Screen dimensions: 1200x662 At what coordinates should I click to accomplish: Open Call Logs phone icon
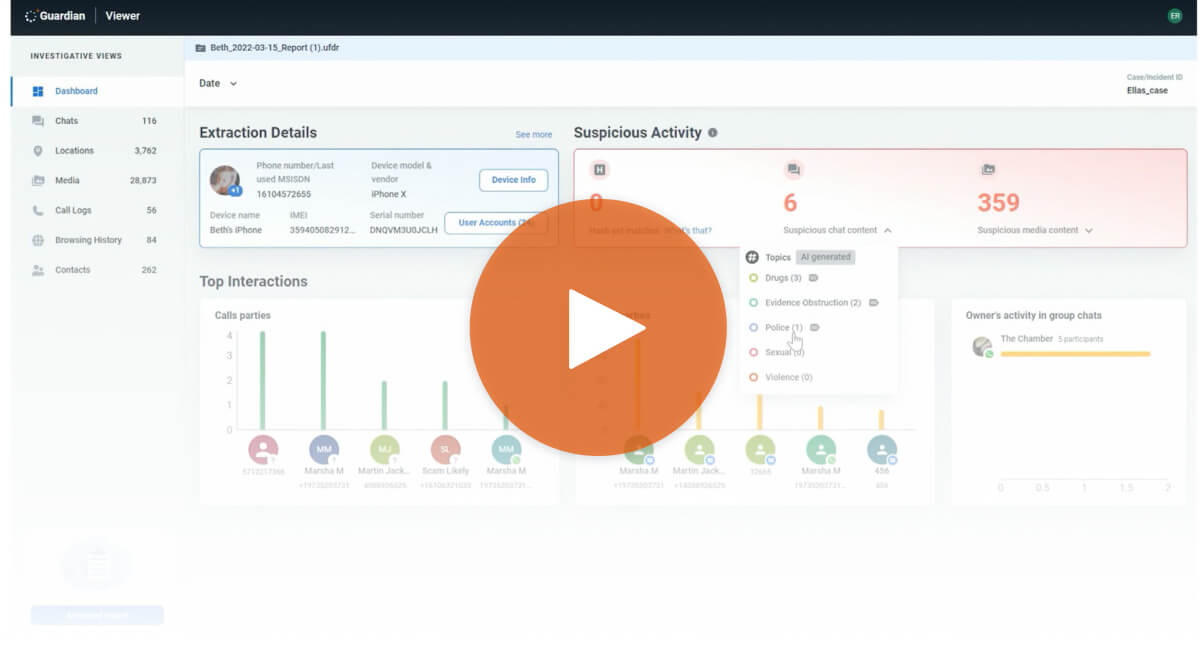click(x=38, y=211)
